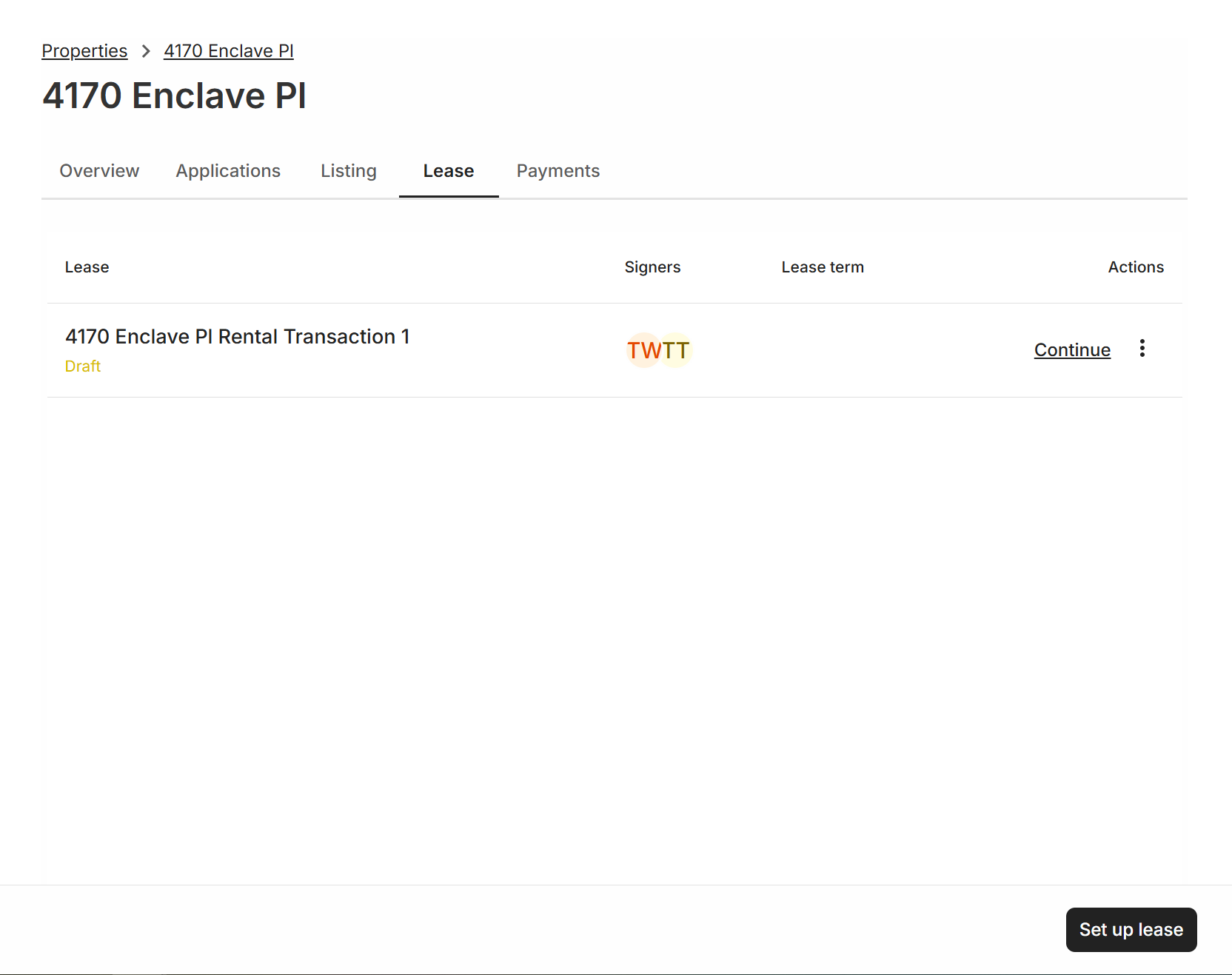The height and width of the screenshot is (975, 1232).
Task: Navigate to Properties via breadcrumb
Action: [84, 51]
